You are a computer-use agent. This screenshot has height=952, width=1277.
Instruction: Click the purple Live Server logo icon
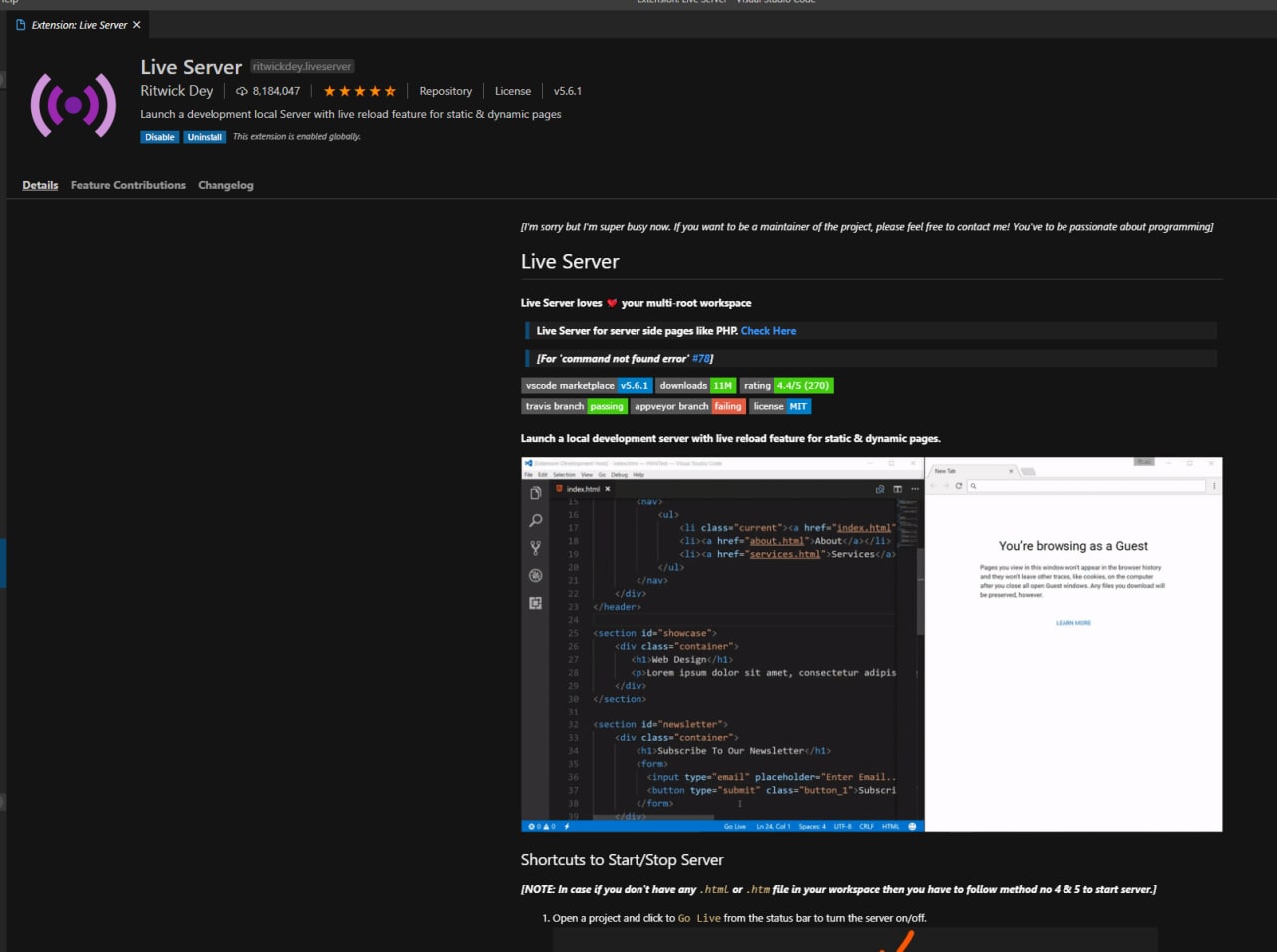(x=73, y=104)
